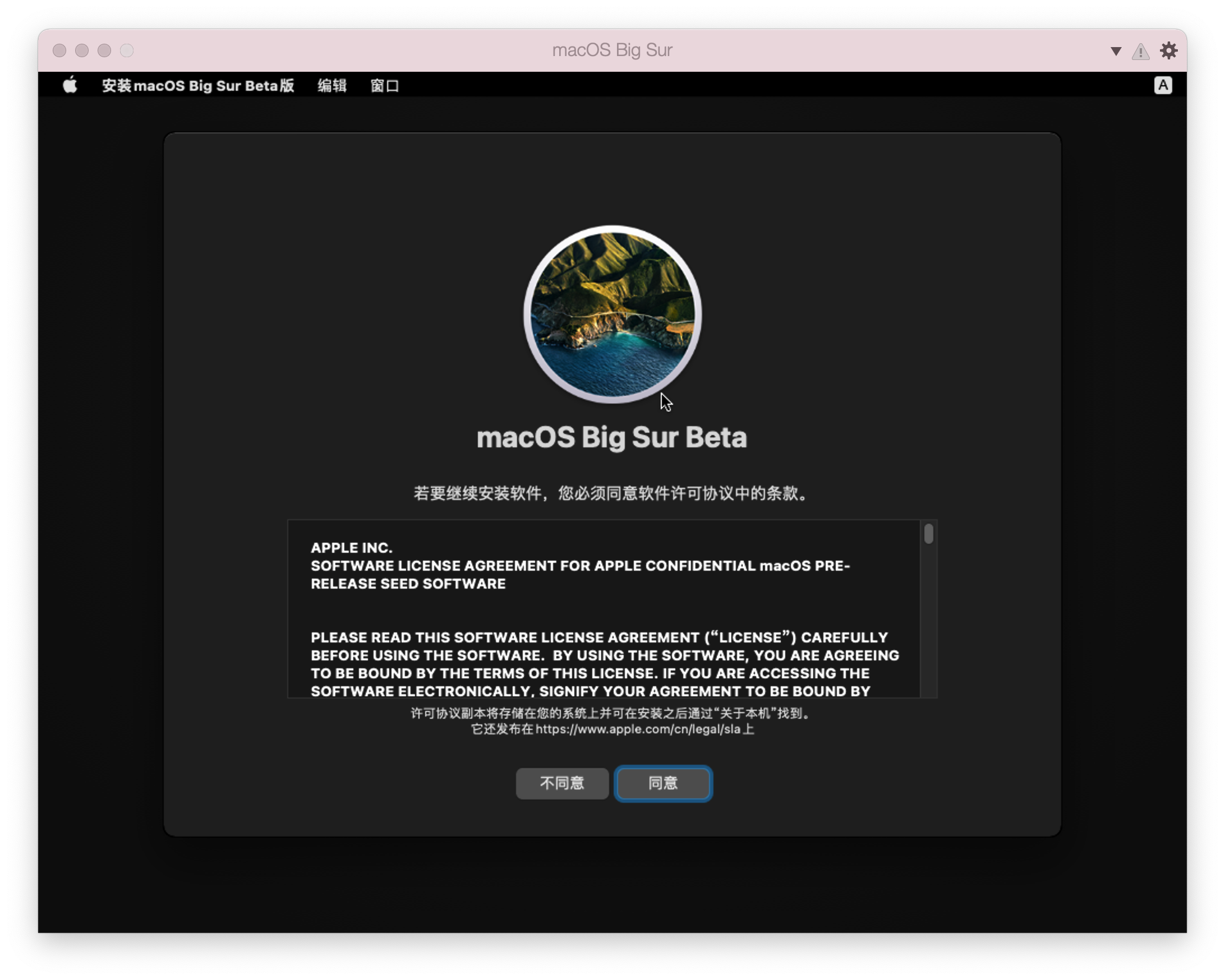Open the 窗口 menu
The image size is (1225, 980).
point(384,86)
